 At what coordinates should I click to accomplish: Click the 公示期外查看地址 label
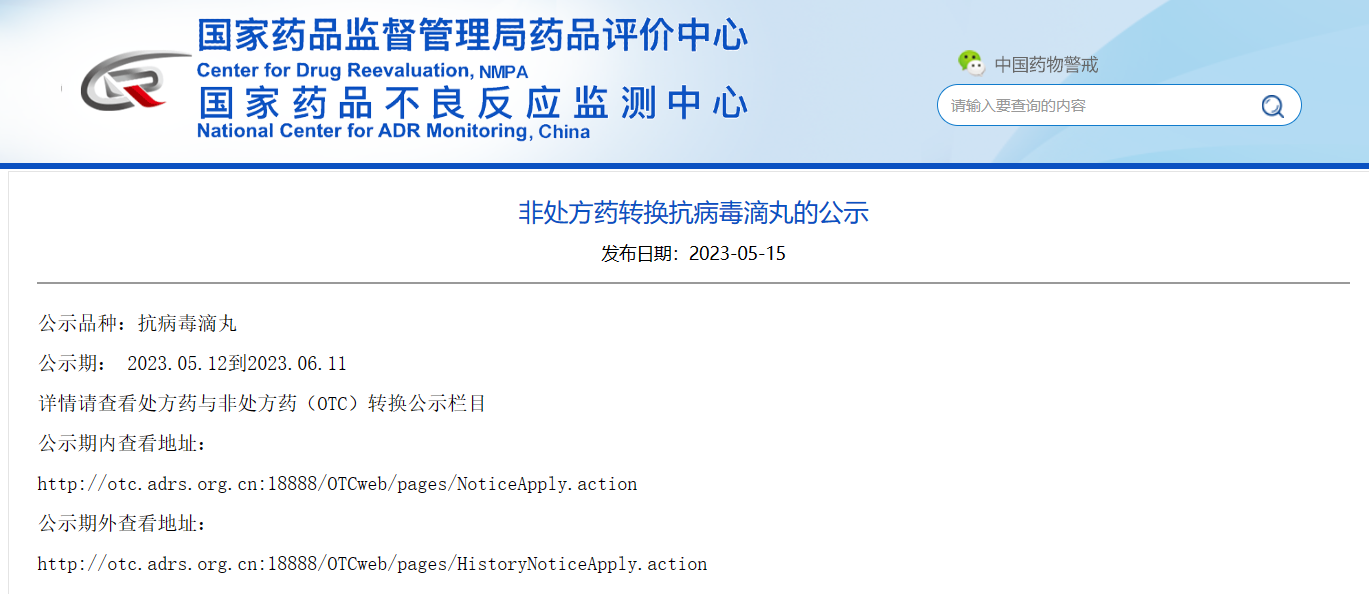pyautogui.click(x=123, y=524)
